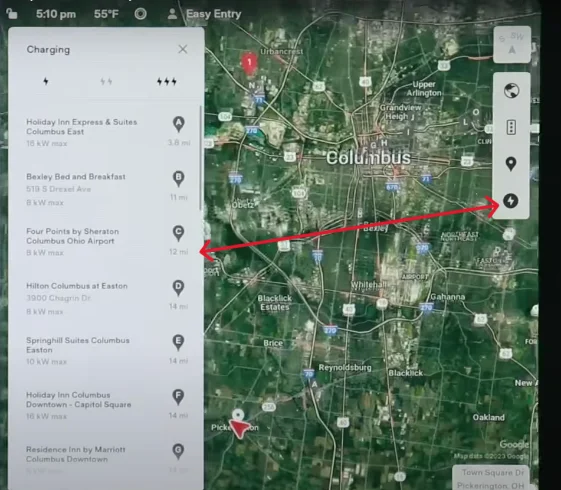Click the lock icon in status bar
Image resolution: width=561 pixels, height=490 pixels.
click(11, 14)
